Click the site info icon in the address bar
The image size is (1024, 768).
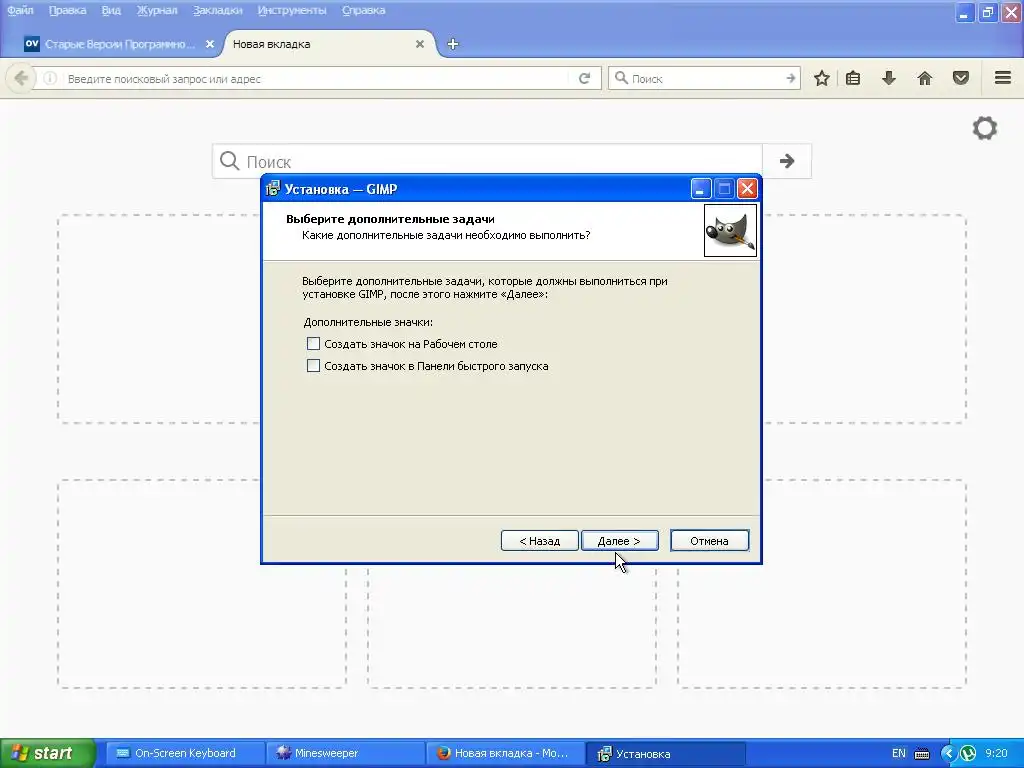(50, 78)
